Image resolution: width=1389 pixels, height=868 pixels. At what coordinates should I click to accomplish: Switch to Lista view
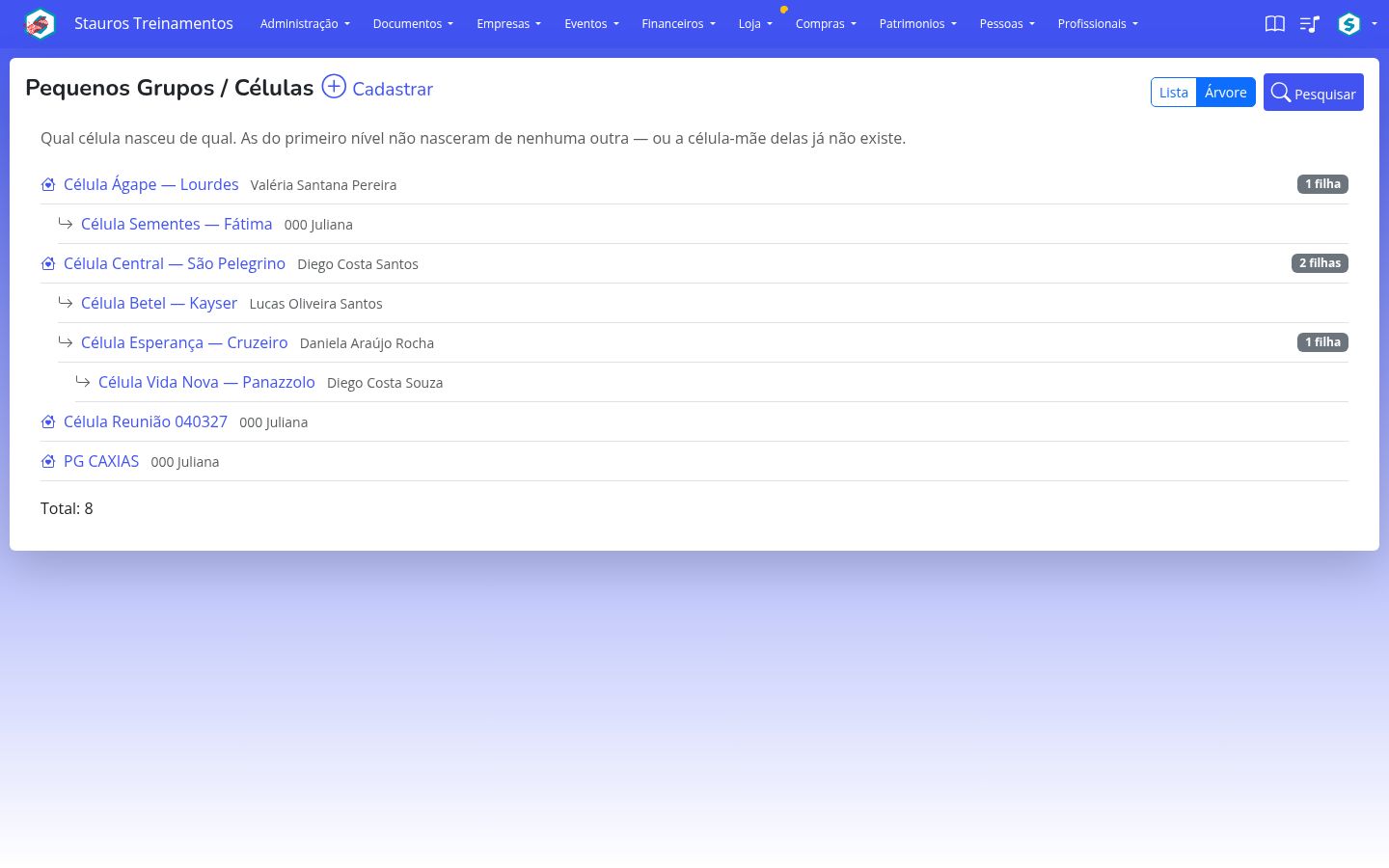[x=1174, y=93]
